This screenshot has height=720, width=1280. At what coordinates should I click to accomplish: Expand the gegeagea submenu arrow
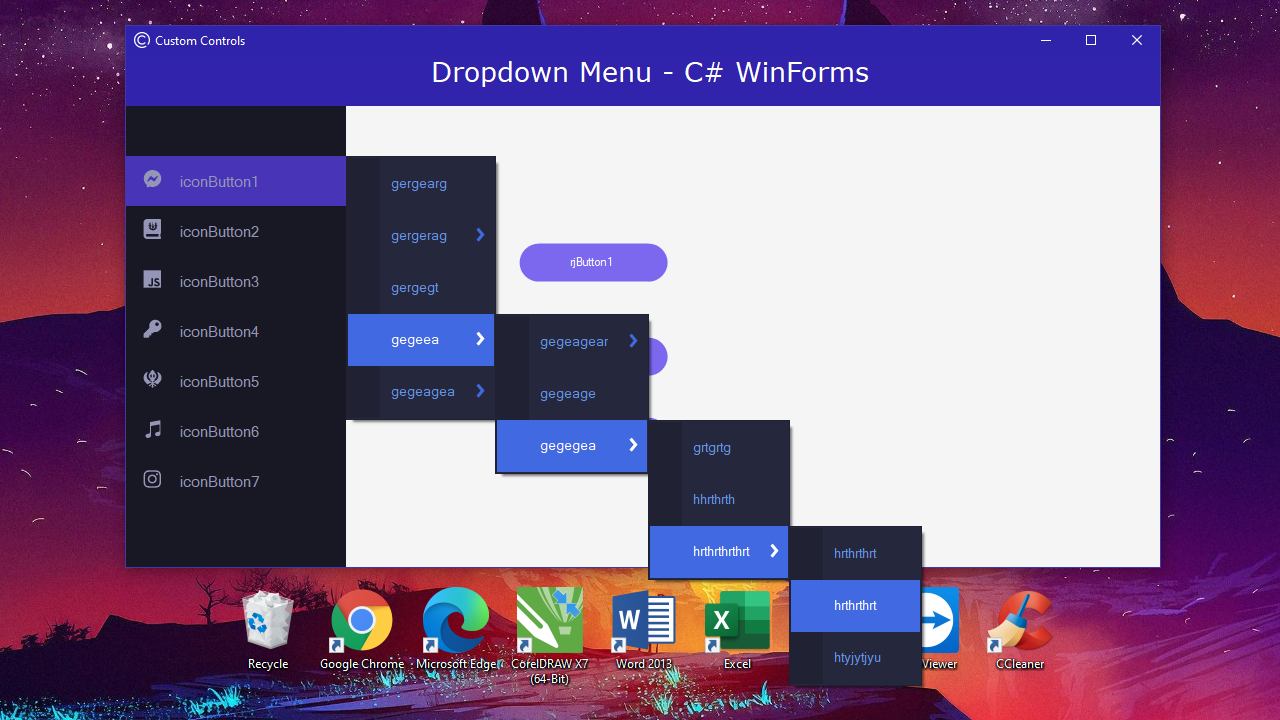click(x=480, y=391)
